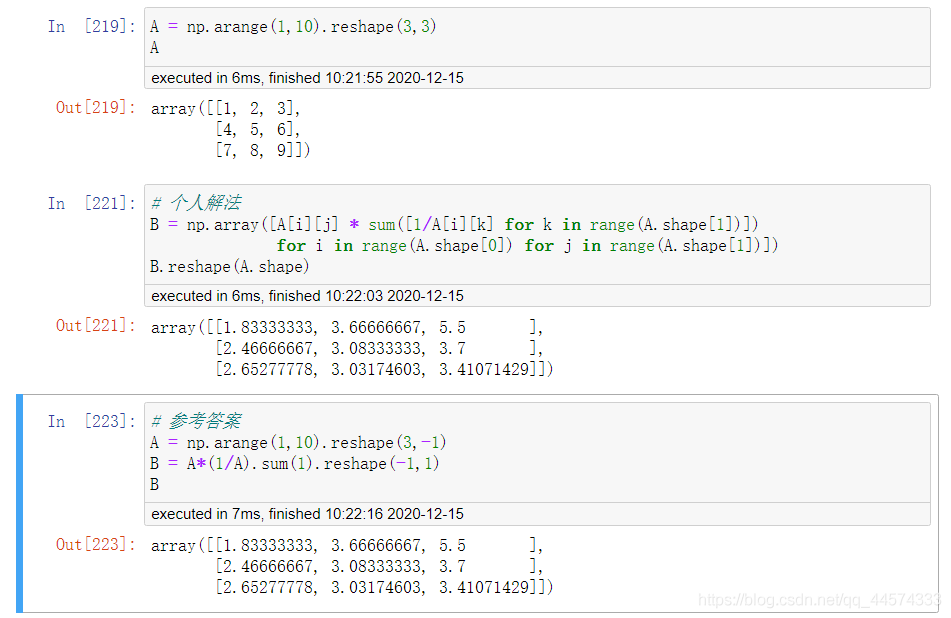Click the In [223] cell prompt

91,421
